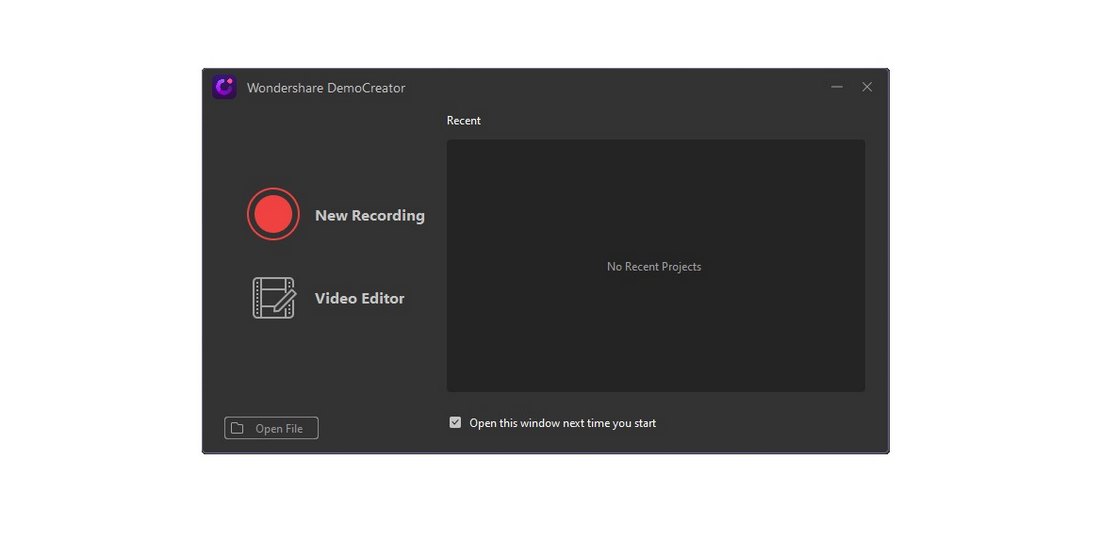This screenshot has height=542, width=1100.
Task: Click the Wondershare DemoCreator logo icon
Action: tap(224, 87)
